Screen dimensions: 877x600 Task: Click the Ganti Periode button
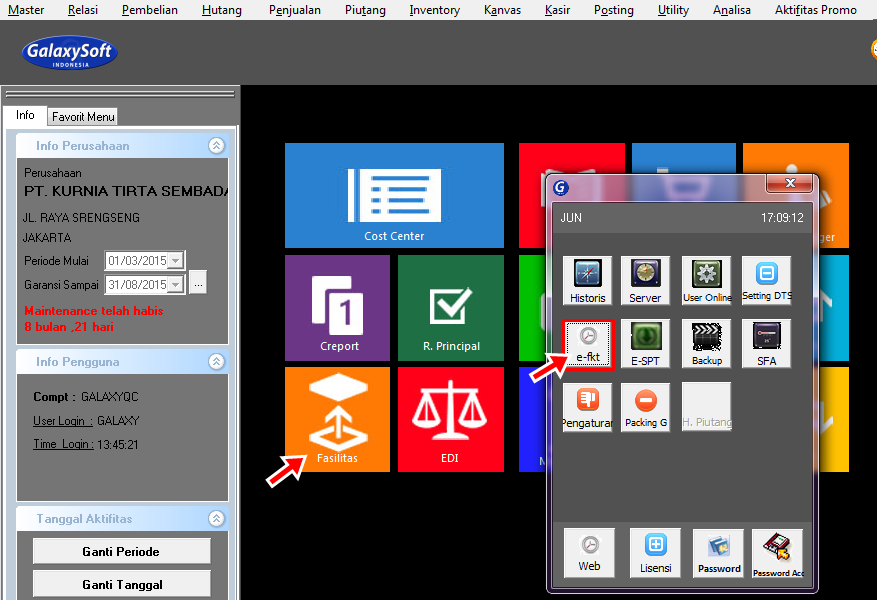click(x=121, y=551)
